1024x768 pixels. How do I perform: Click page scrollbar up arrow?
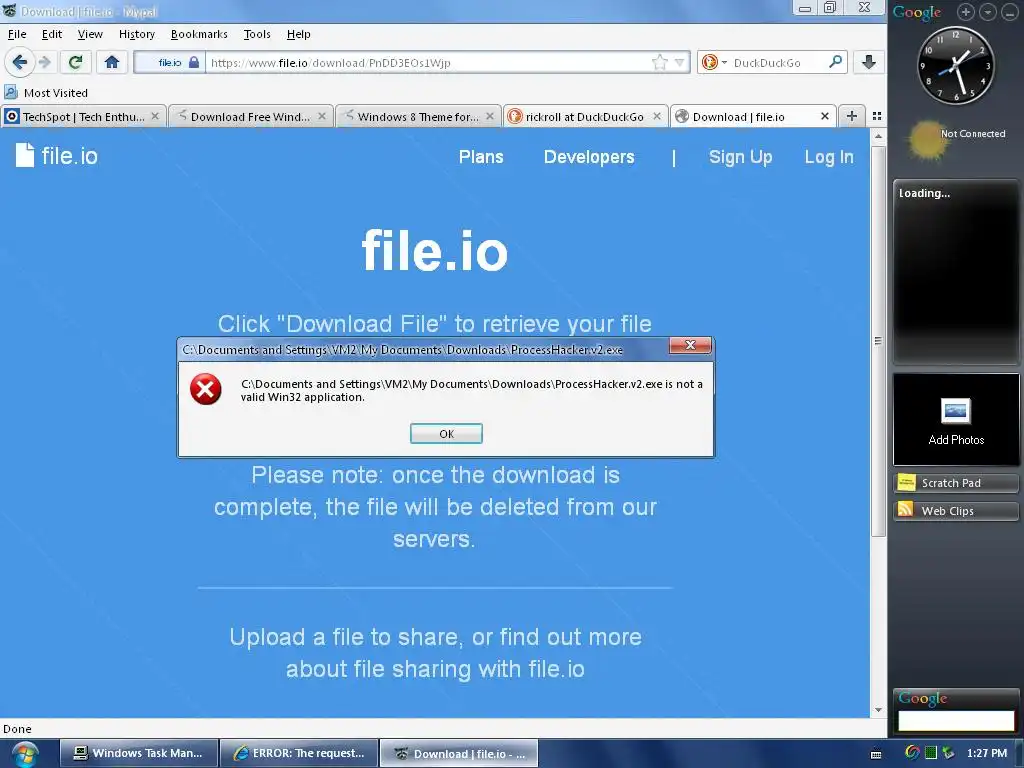pos(878,136)
